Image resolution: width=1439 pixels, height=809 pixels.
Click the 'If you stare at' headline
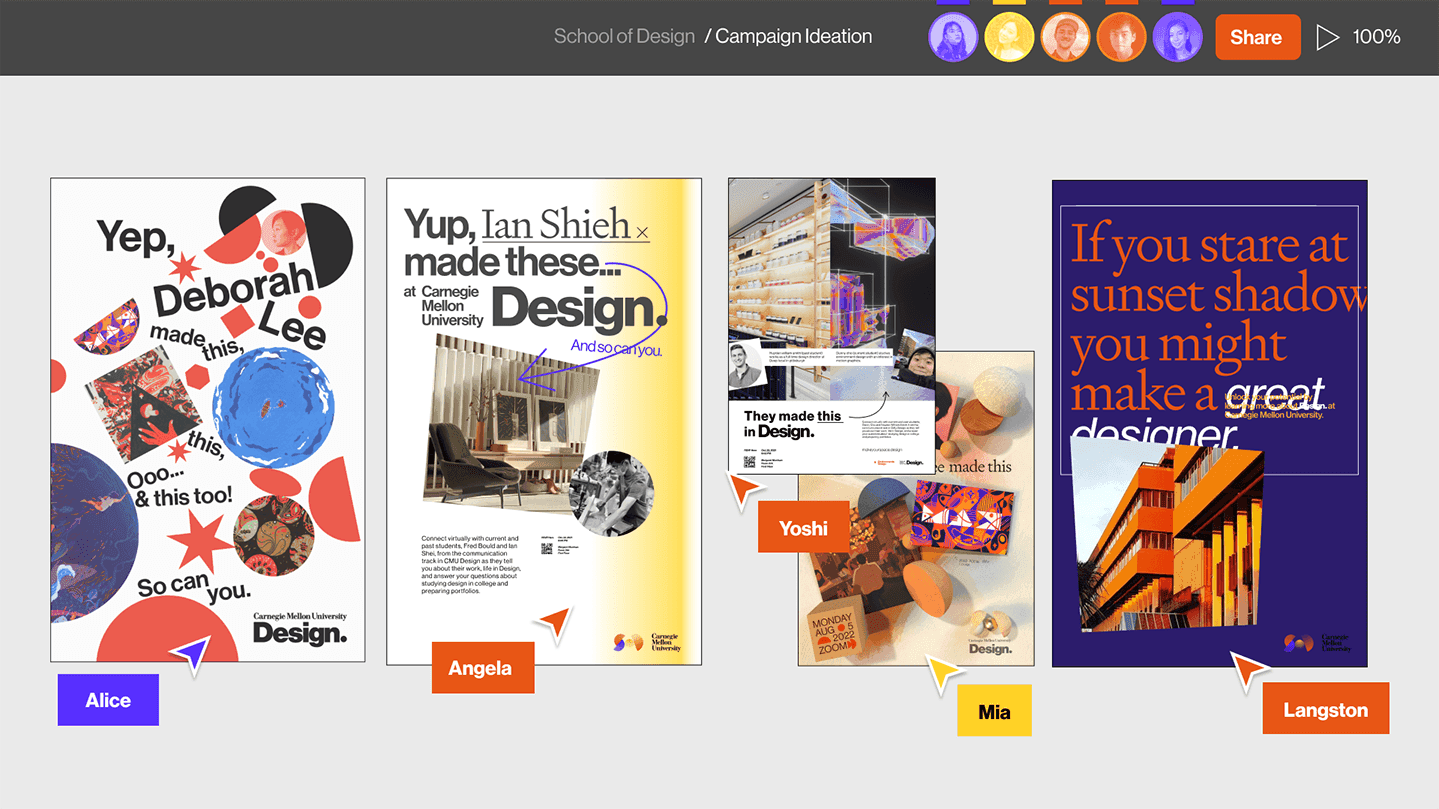(x=1209, y=245)
